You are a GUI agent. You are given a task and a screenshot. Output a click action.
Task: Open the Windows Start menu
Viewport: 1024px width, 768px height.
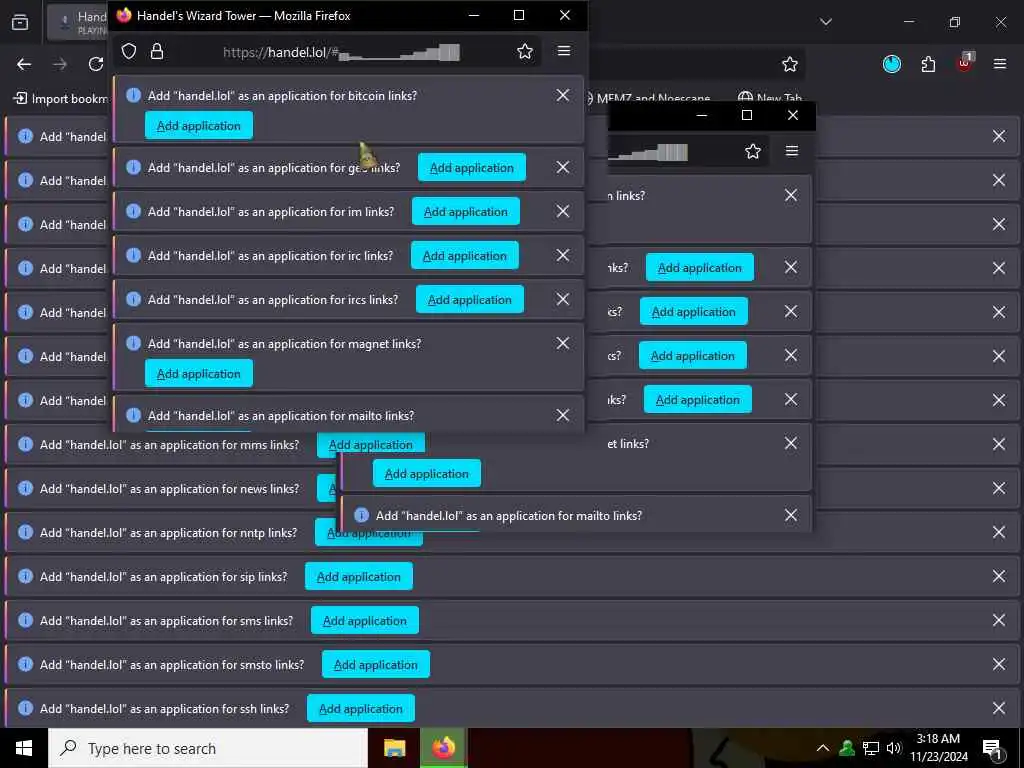[x=24, y=748]
